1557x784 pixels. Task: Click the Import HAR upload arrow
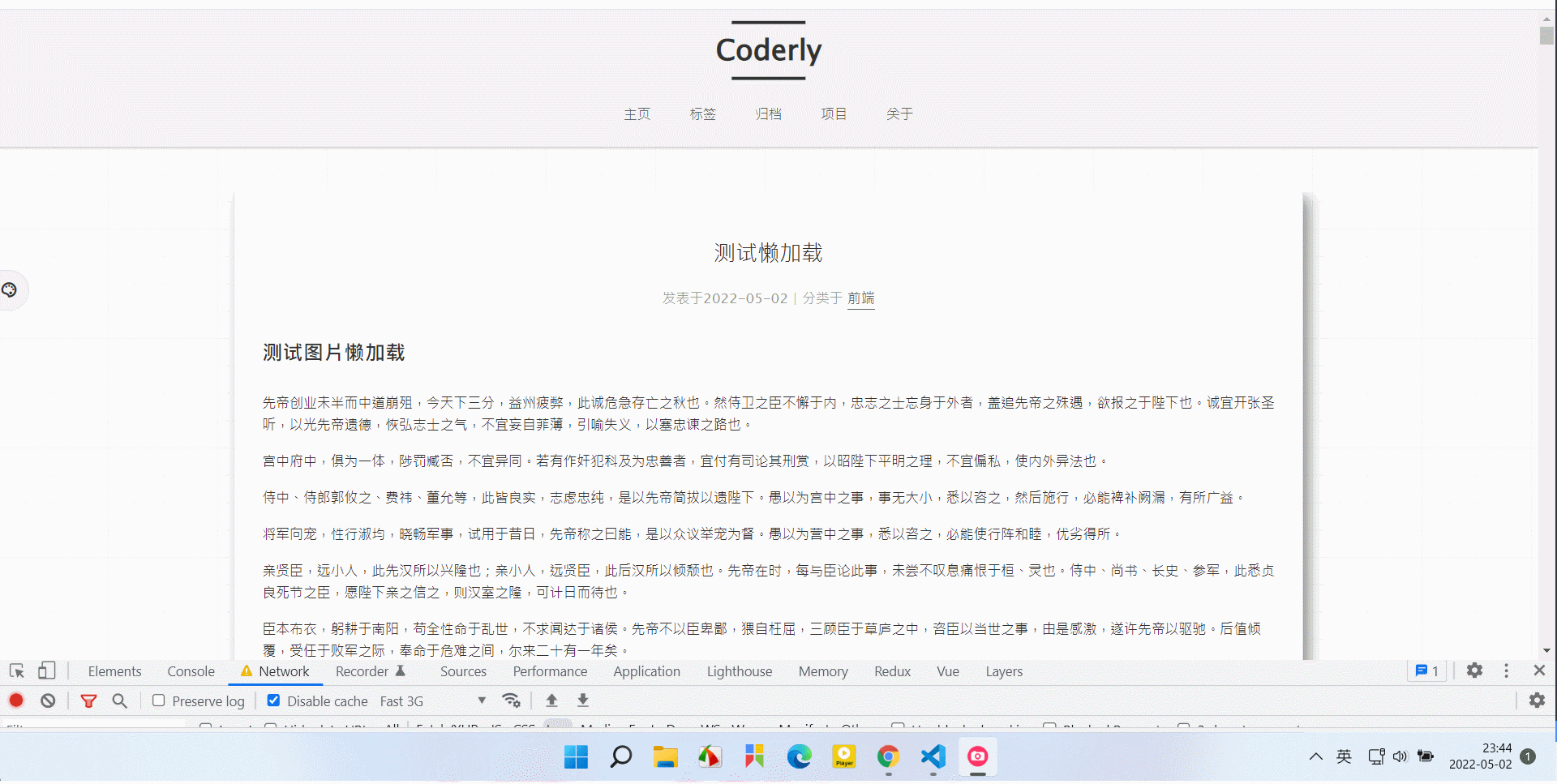point(552,700)
